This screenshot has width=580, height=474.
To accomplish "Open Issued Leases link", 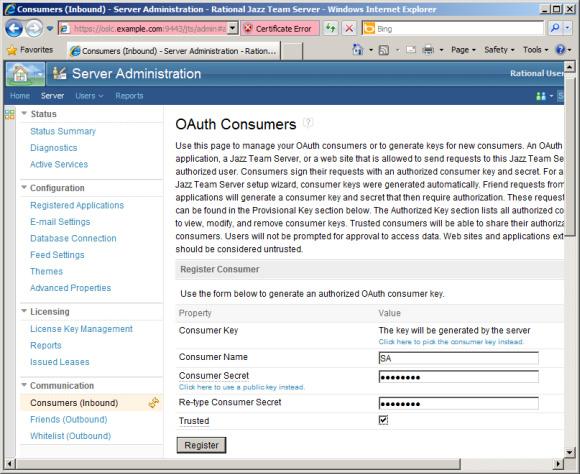I will tap(60, 362).
